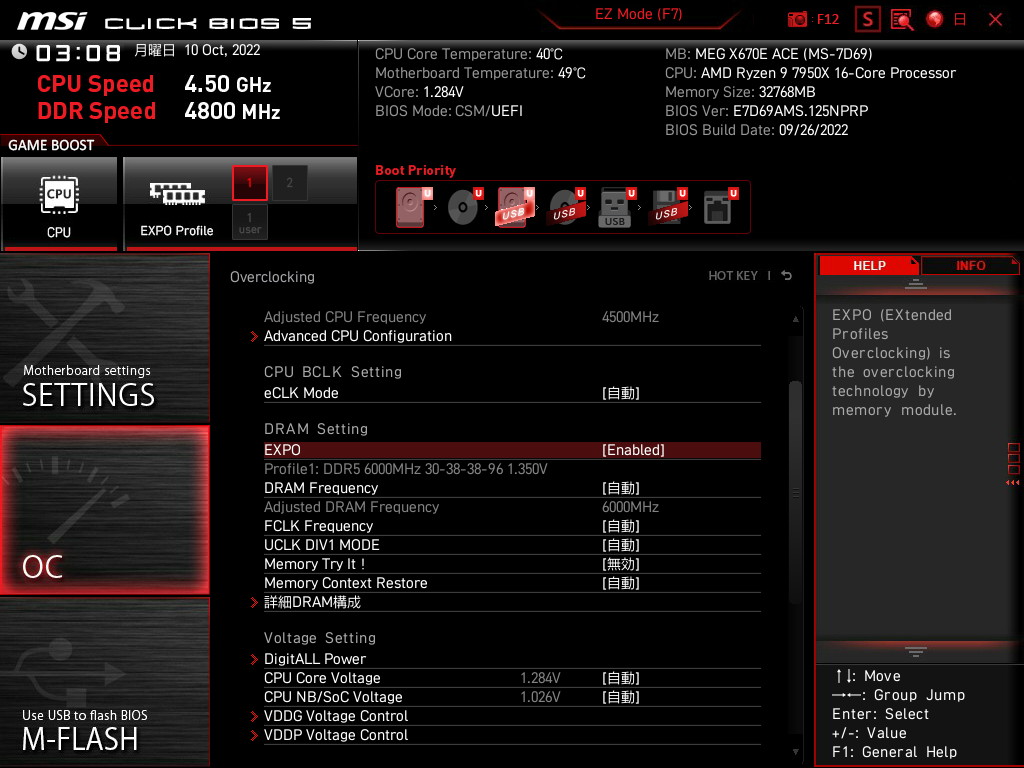The width and height of the screenshot is (1024, 768).
Task: Open eCLK Mode value dropdown
Action: tap(620, 393)
